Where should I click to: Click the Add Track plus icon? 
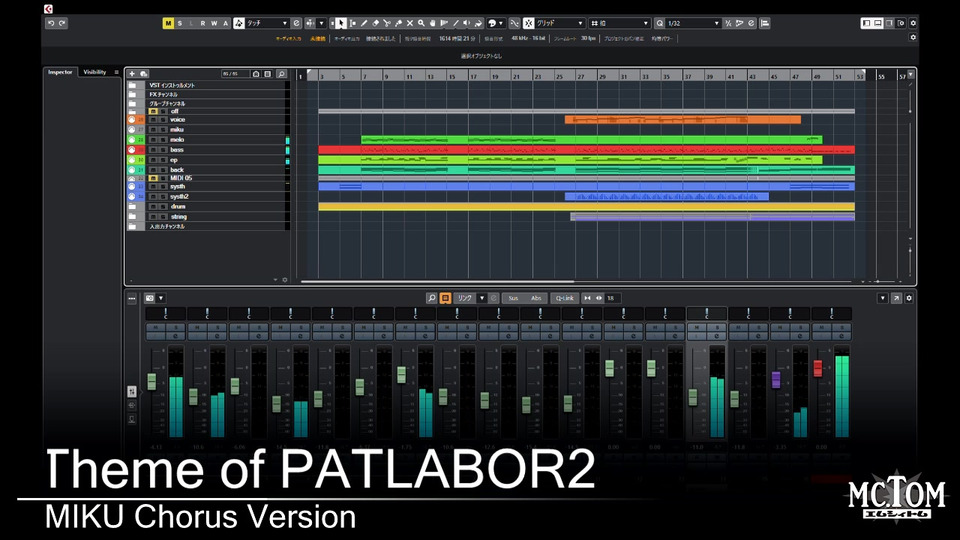pos(132,73)
